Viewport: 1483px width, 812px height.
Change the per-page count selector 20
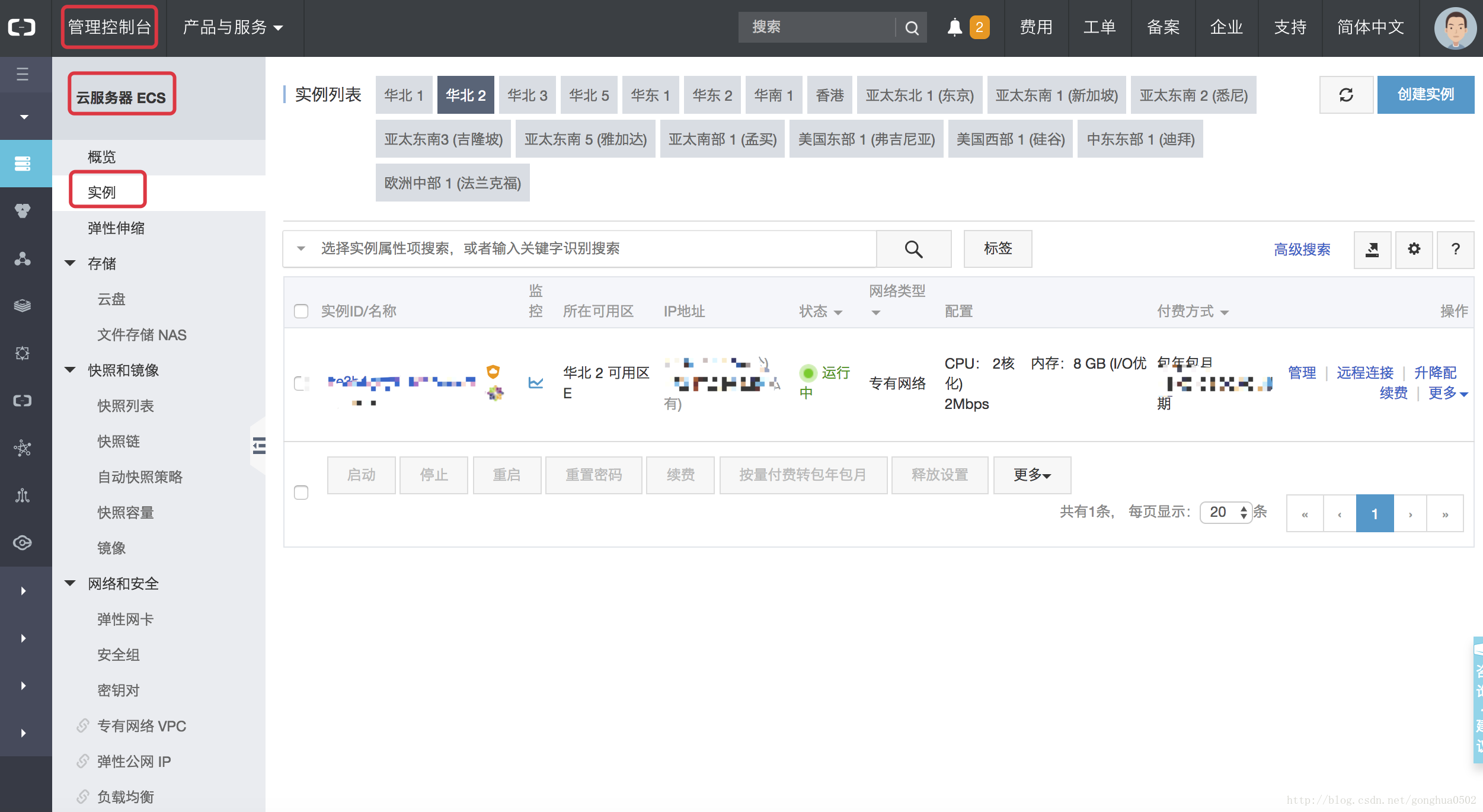tap(1226, 512)
